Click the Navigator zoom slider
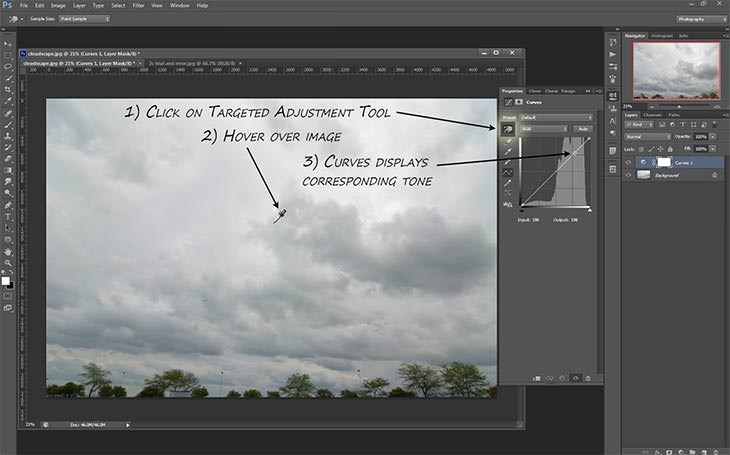730x455 pixels. [x=679, y=107]
